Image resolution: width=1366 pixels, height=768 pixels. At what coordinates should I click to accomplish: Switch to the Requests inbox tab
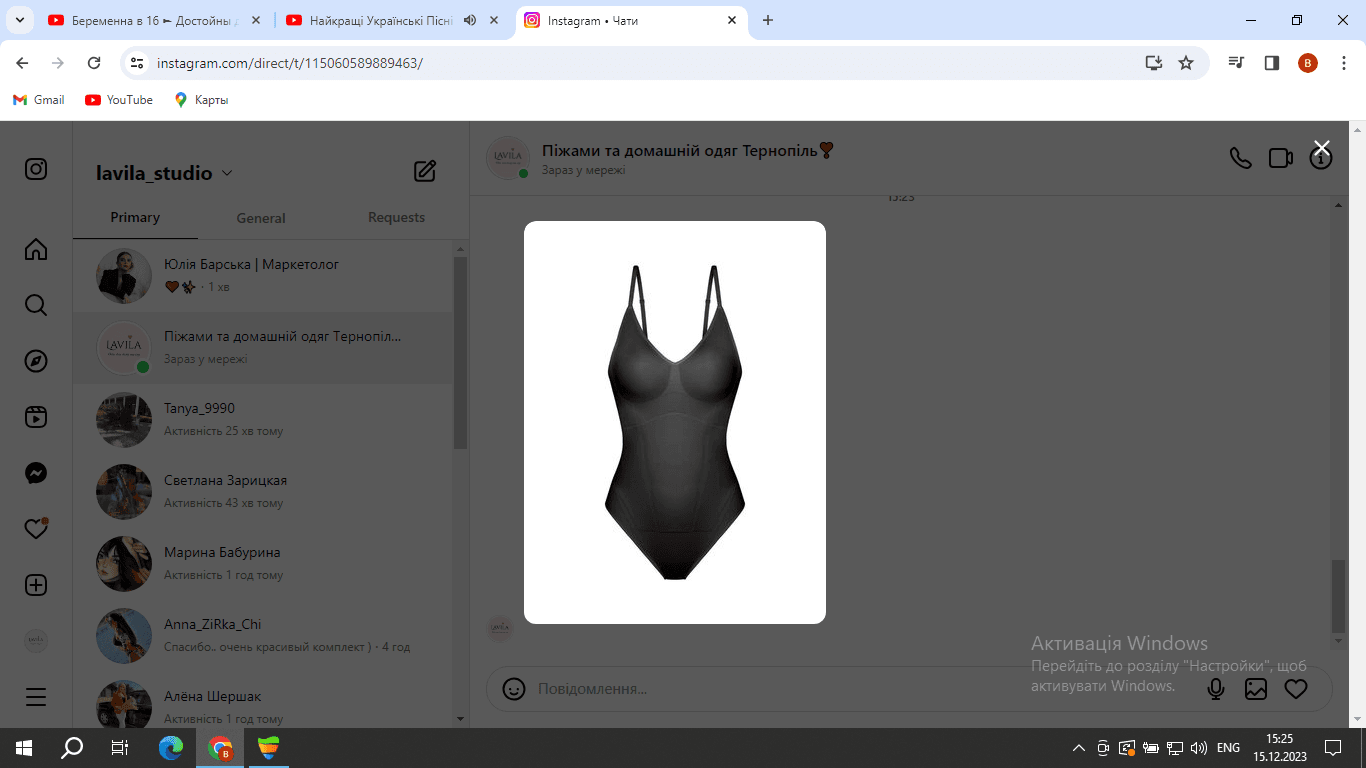click(396, 217)
